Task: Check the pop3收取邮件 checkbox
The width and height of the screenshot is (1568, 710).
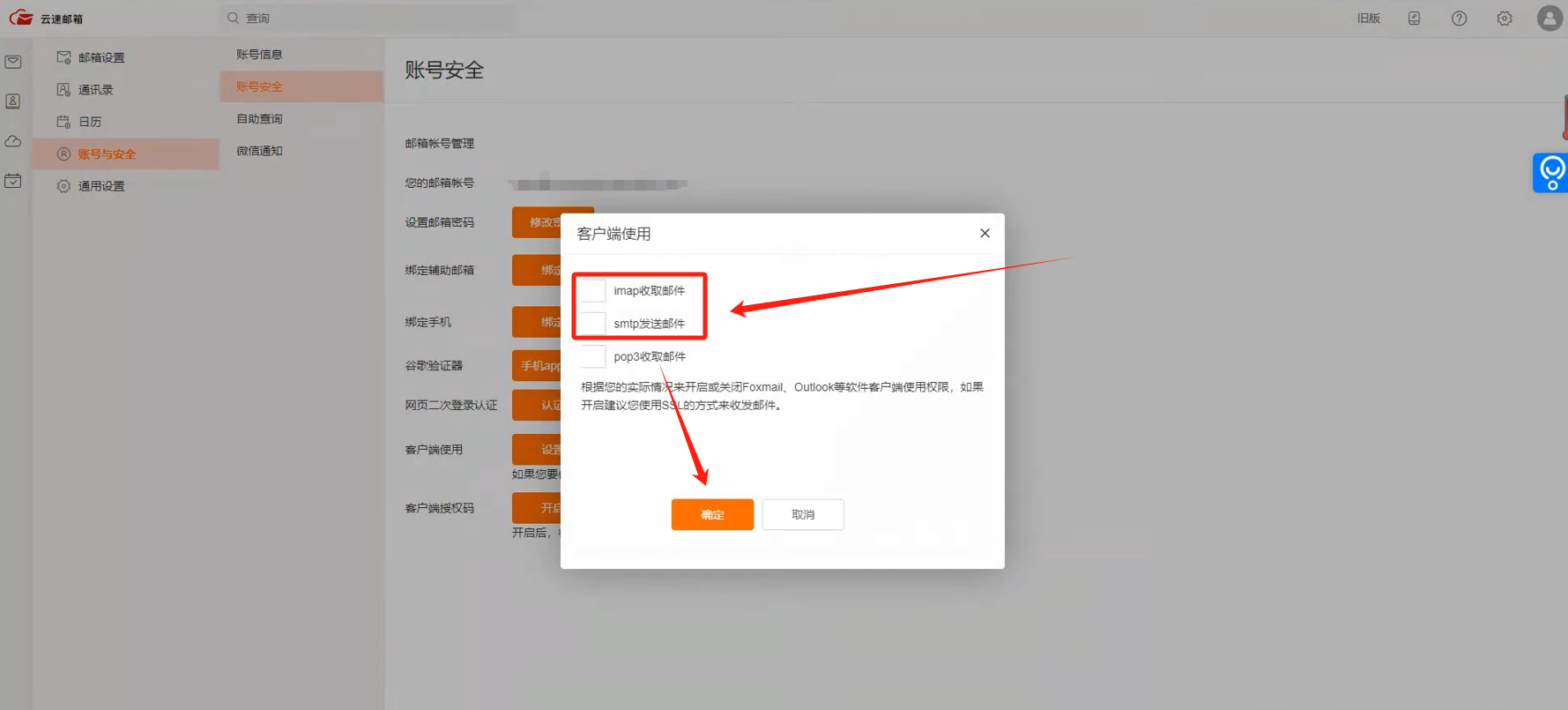Action: [x=593, y=356]
